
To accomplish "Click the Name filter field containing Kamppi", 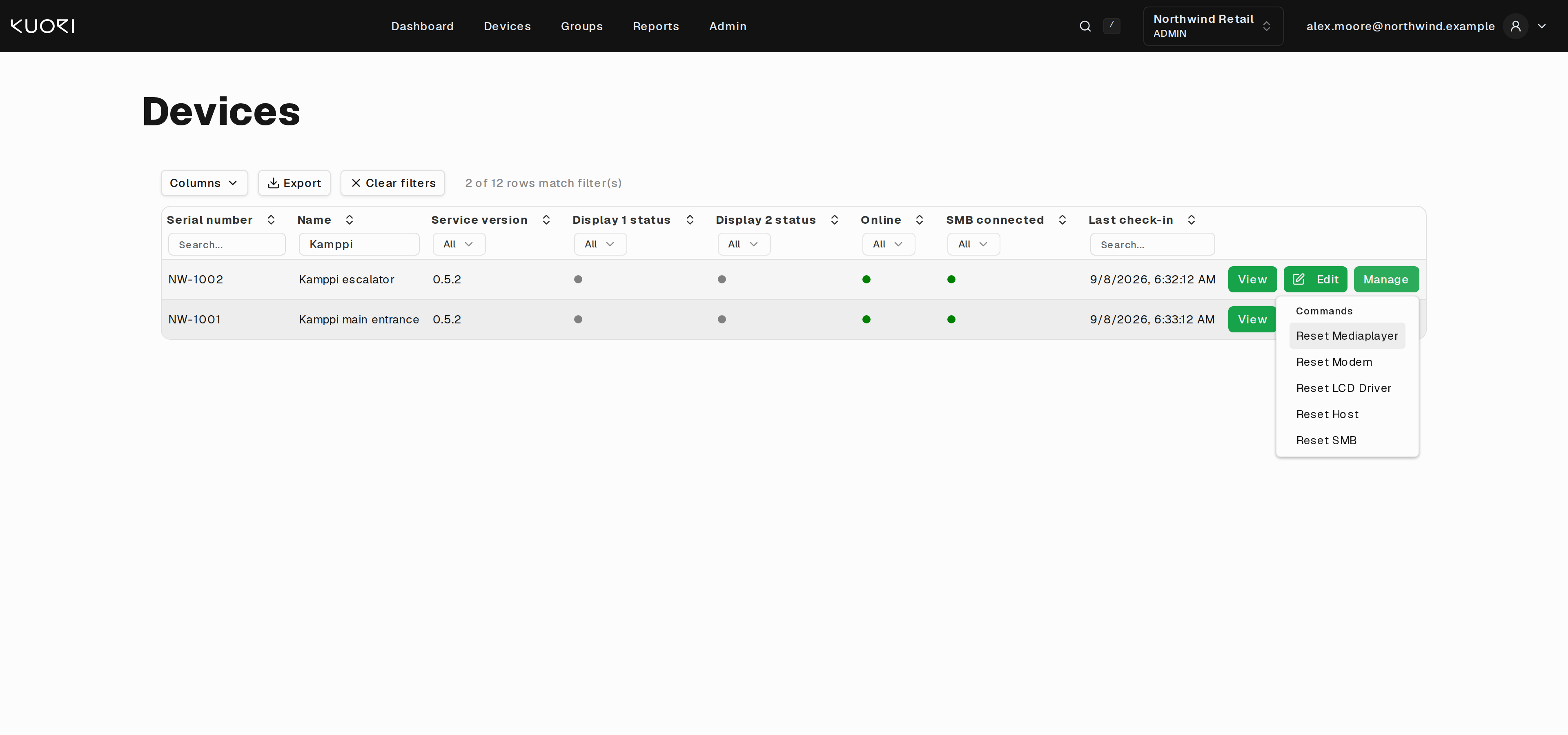I will [359, 245].
